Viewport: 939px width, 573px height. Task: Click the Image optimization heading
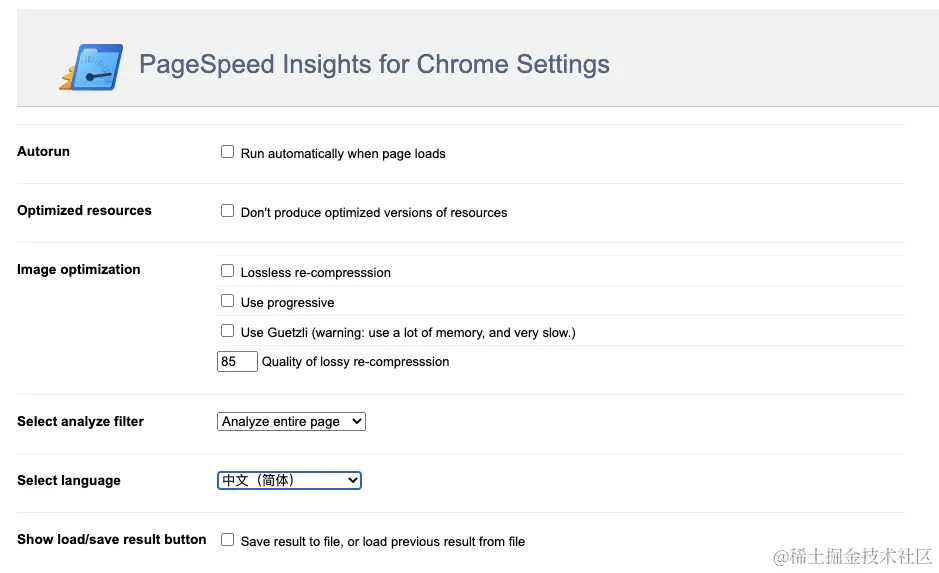(78, 270)
